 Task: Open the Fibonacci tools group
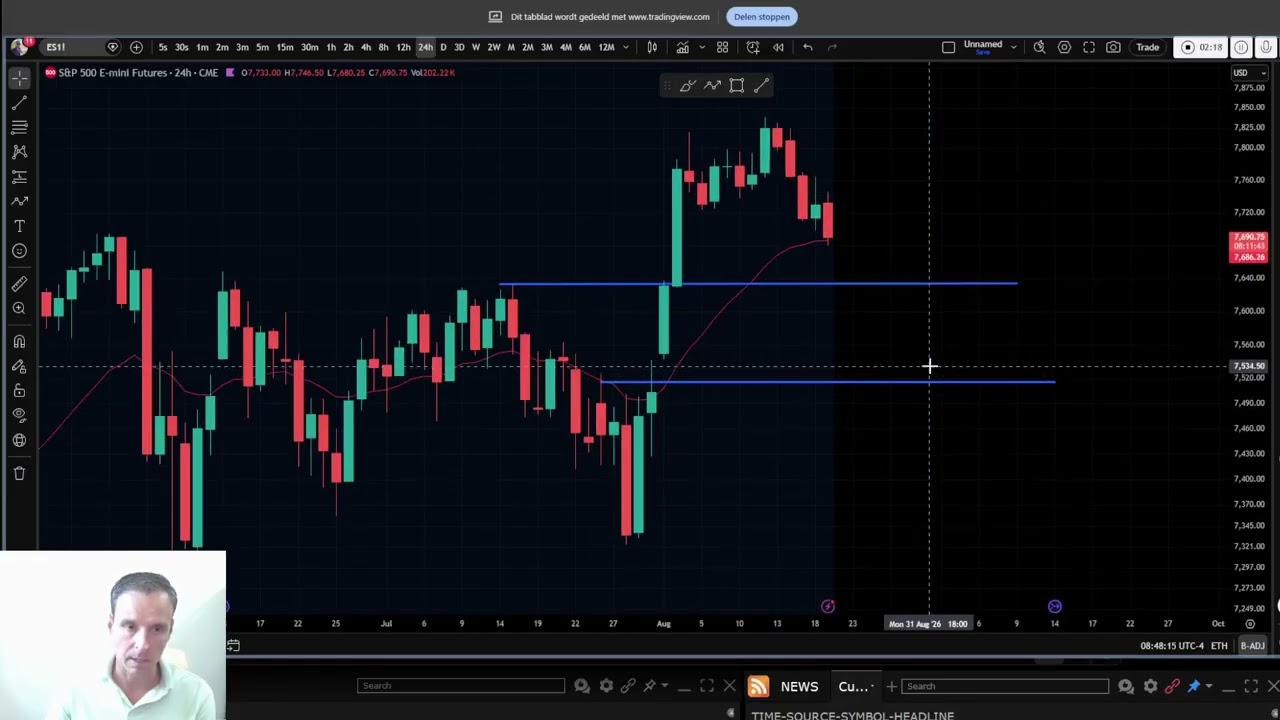click(19, 127)
